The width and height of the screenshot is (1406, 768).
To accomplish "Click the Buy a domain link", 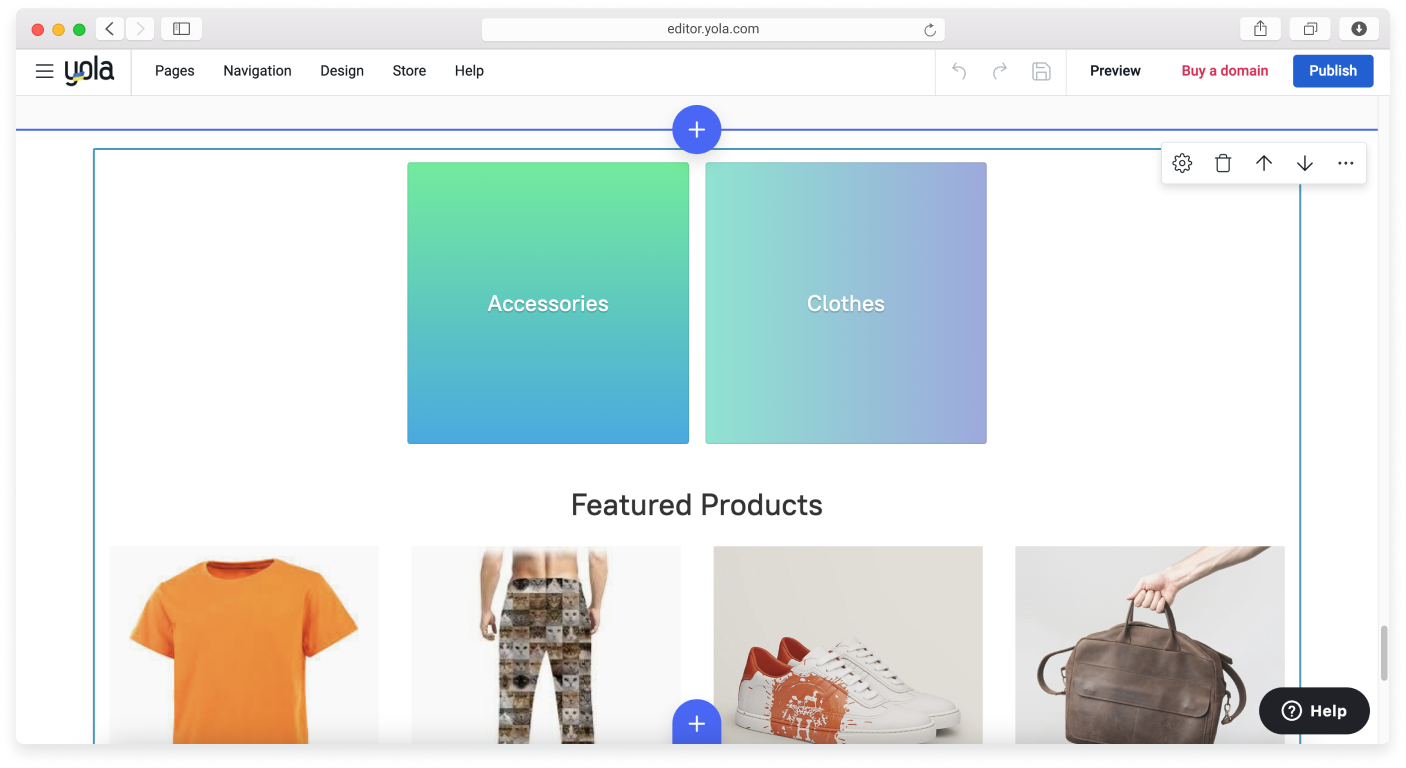I will pyautogui.click(x=1224, y=71).
